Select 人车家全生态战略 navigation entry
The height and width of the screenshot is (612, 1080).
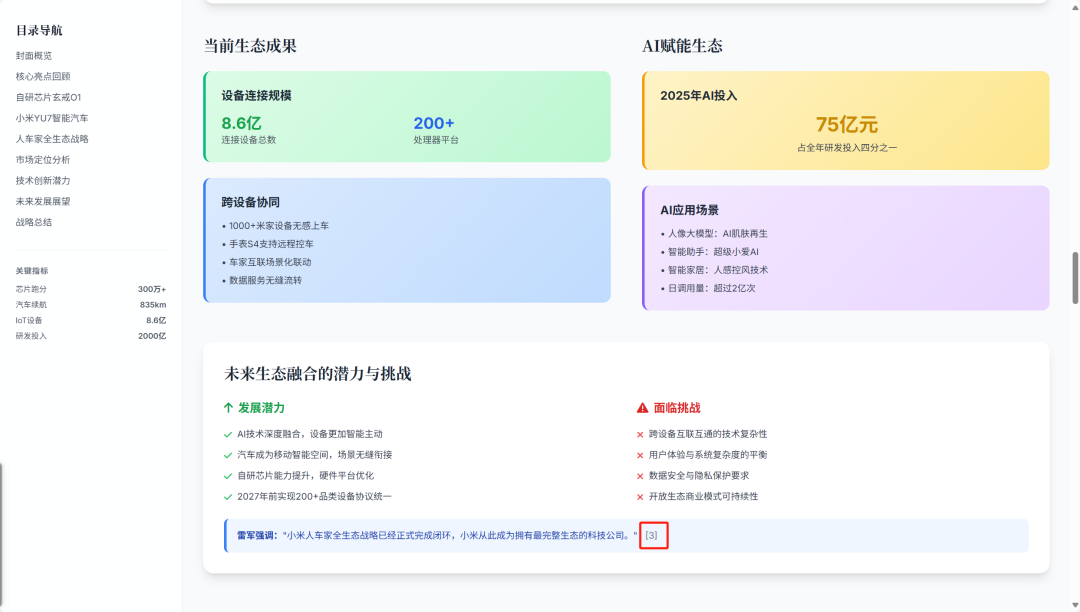(52, 139)
